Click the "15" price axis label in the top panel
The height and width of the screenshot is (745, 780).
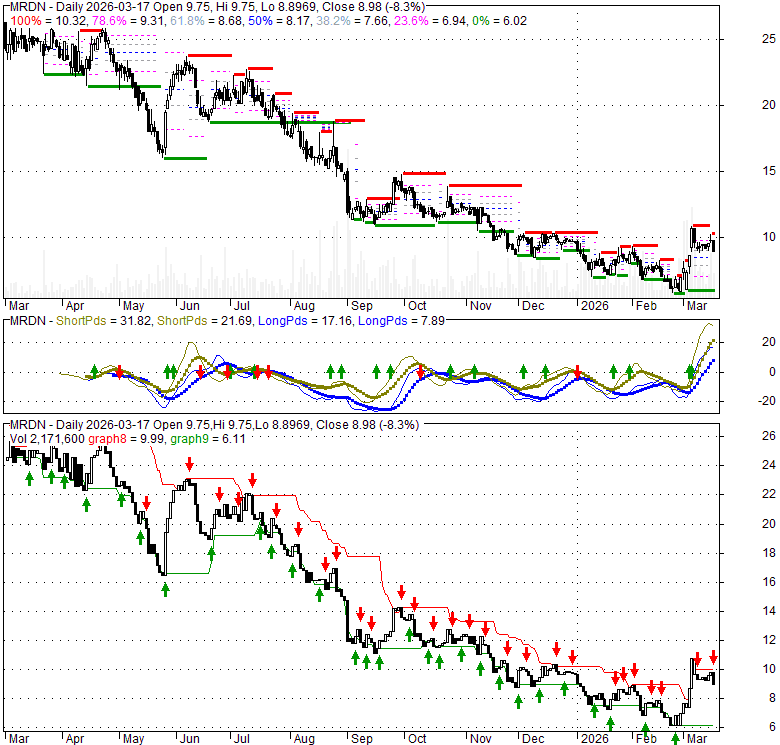point(769,171)
